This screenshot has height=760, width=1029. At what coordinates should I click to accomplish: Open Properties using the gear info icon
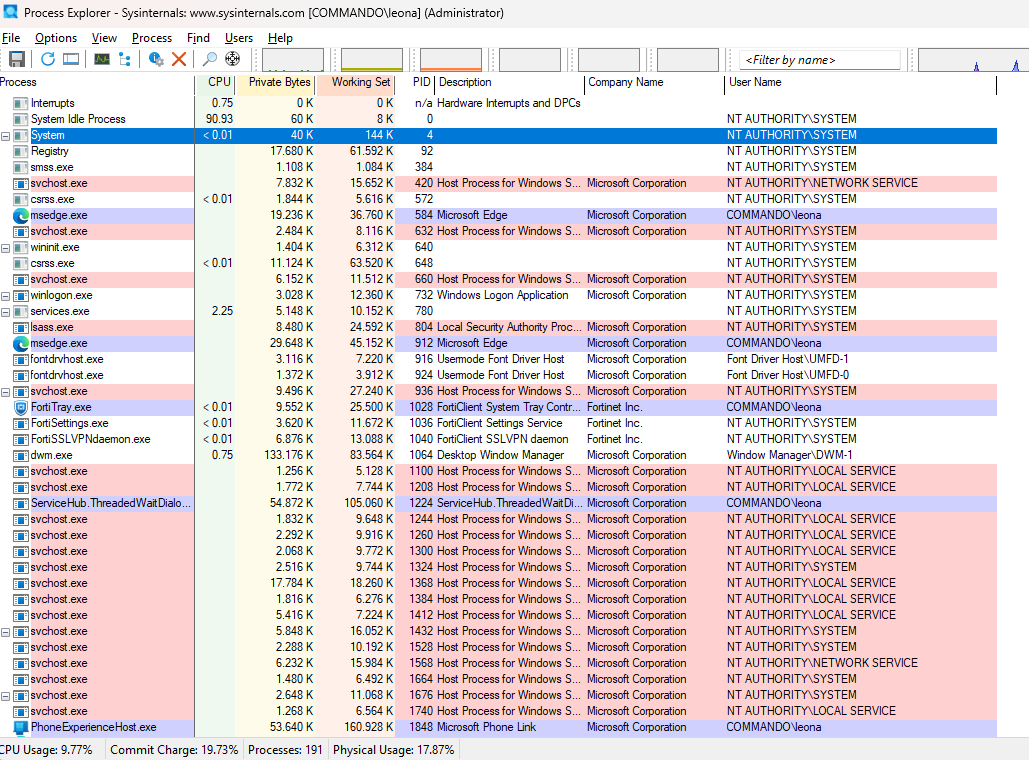[156, 60]
